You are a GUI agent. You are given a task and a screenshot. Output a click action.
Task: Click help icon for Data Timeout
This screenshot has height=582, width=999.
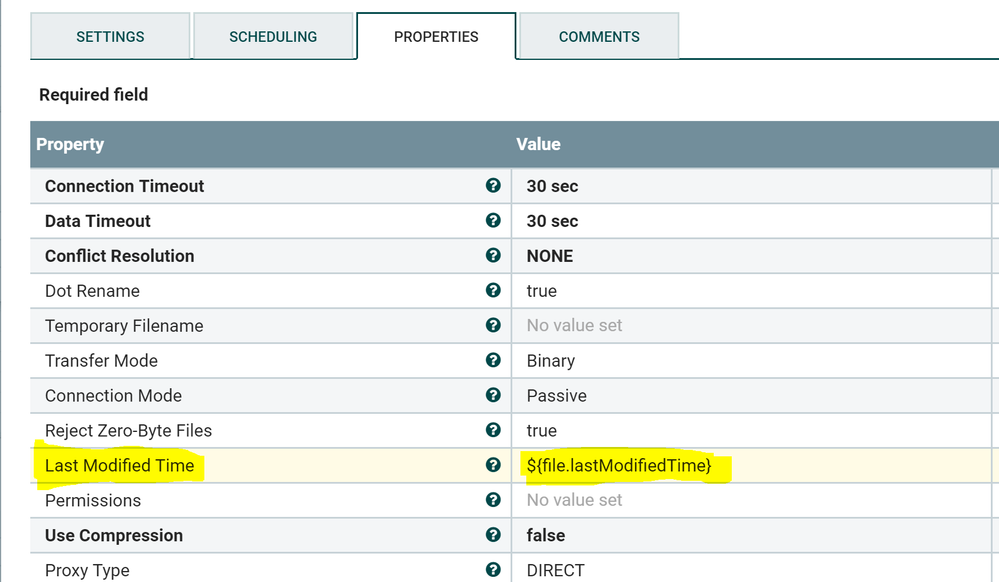[x=493, y=221]
